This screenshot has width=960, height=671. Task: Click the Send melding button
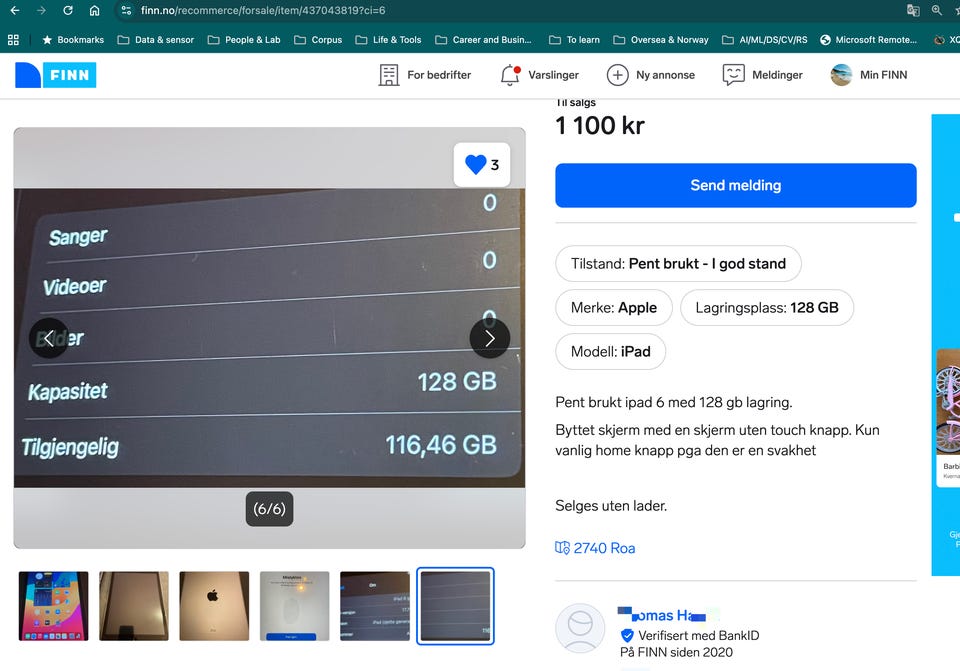pyautogui.click(x=735, y=186)
